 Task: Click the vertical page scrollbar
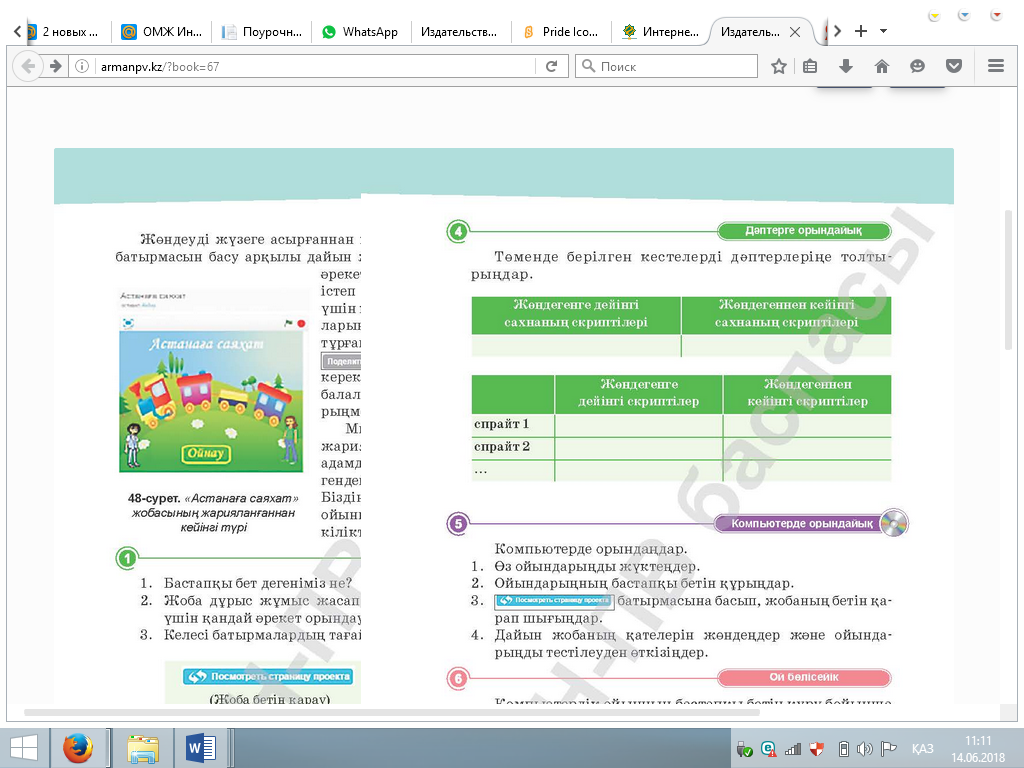(x=1008, y=281)
